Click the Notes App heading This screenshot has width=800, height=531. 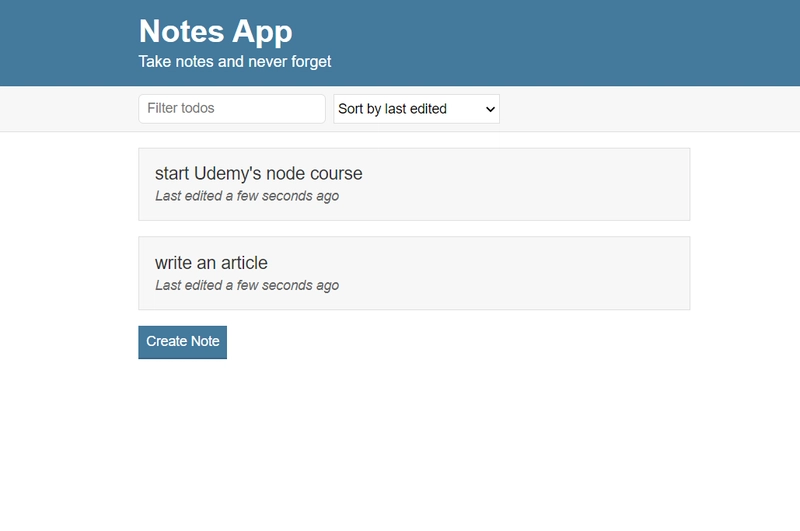pos(215,32)
